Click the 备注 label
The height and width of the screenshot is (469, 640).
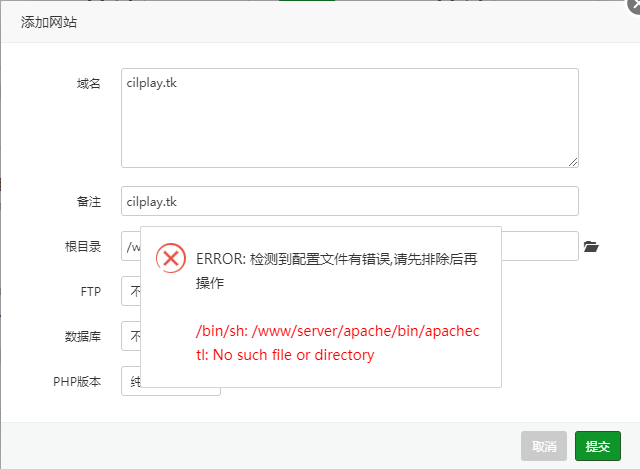pos(89,202)
